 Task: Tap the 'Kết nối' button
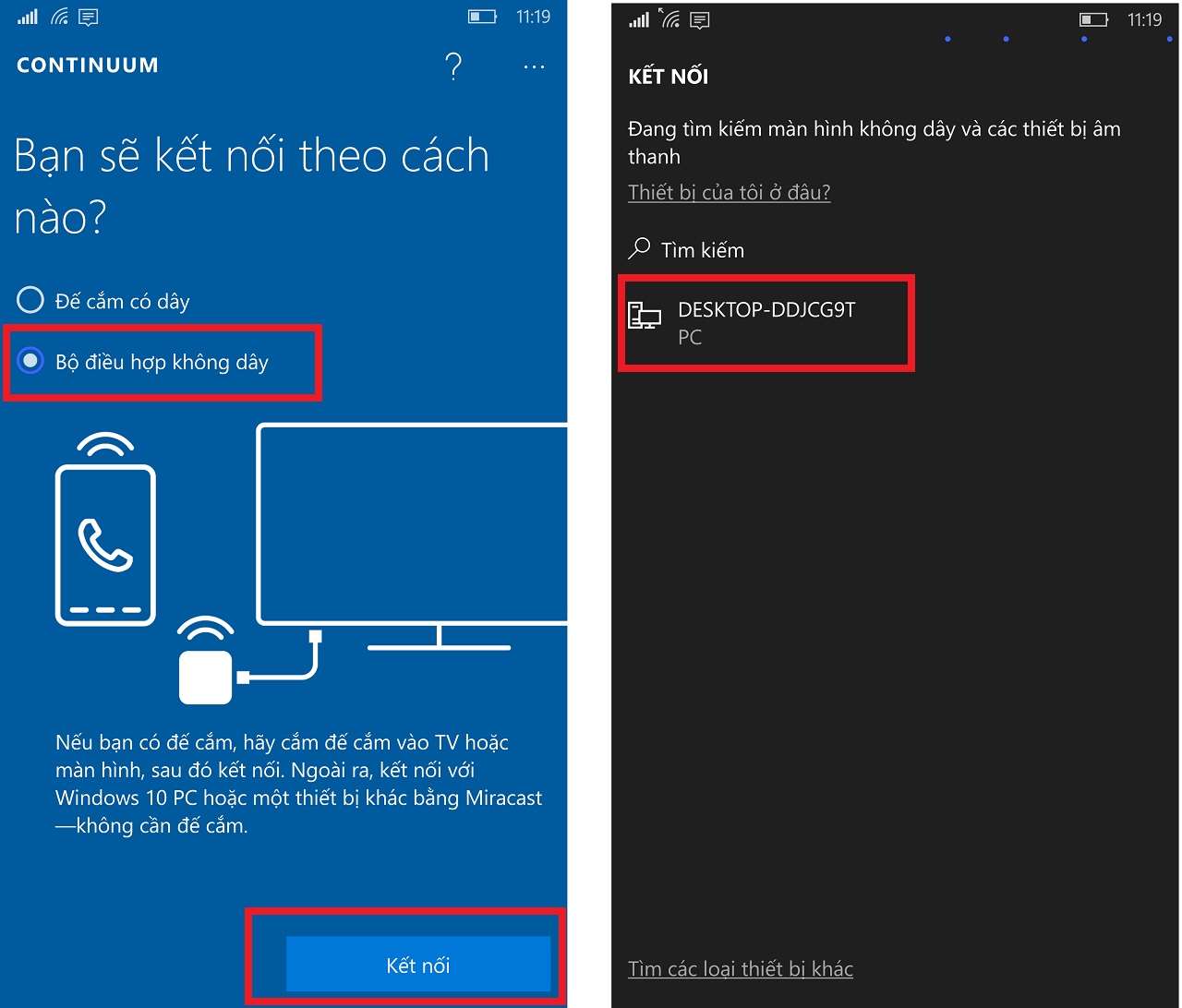[x=418, y=965]
